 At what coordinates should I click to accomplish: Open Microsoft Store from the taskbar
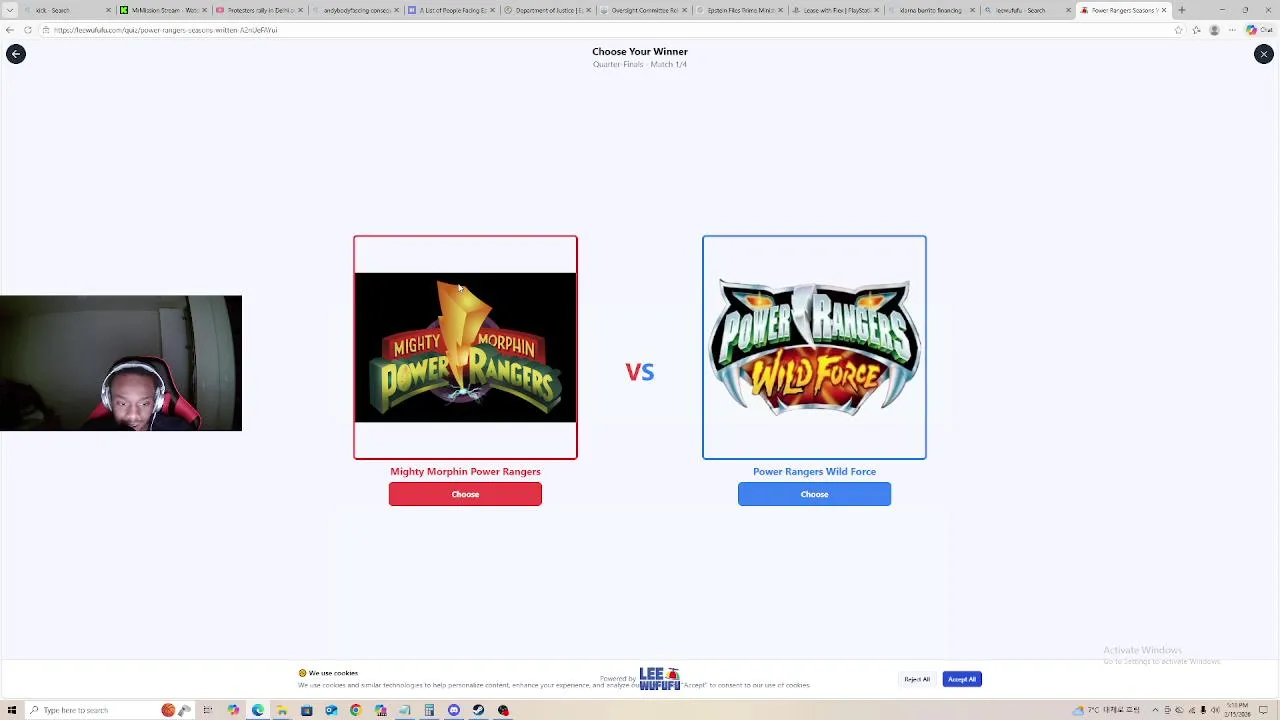[306, 710]
